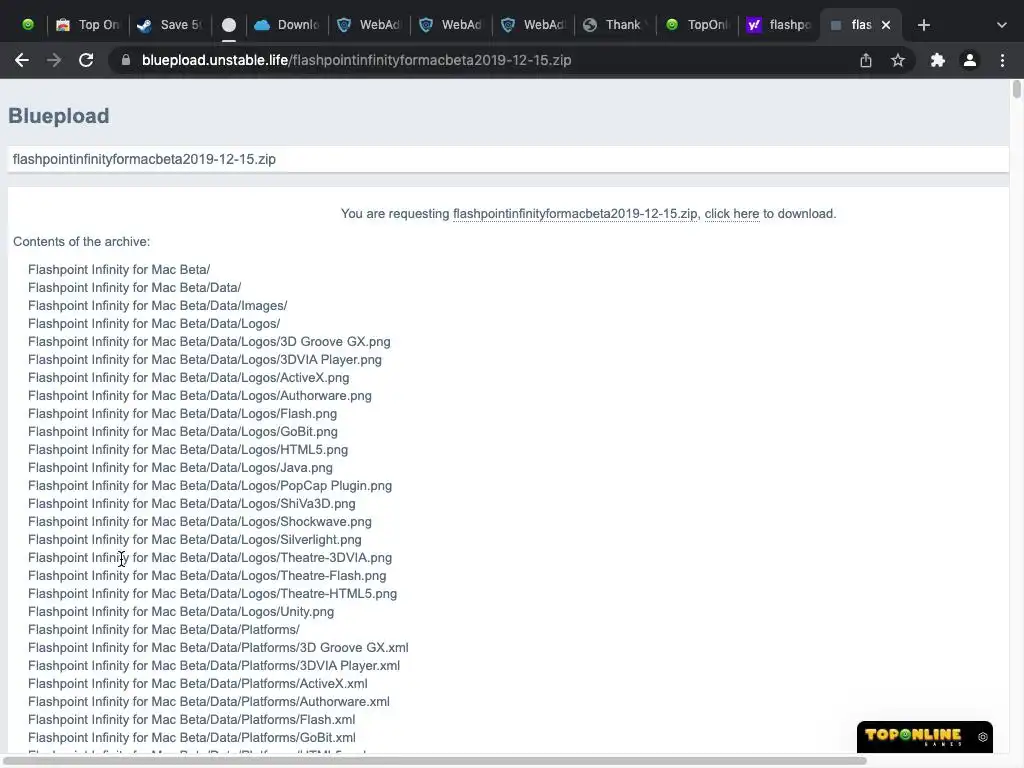Switch to the first green-icon tab
This screenshot has width=1024, height=768.
click(x=27, y=25)
